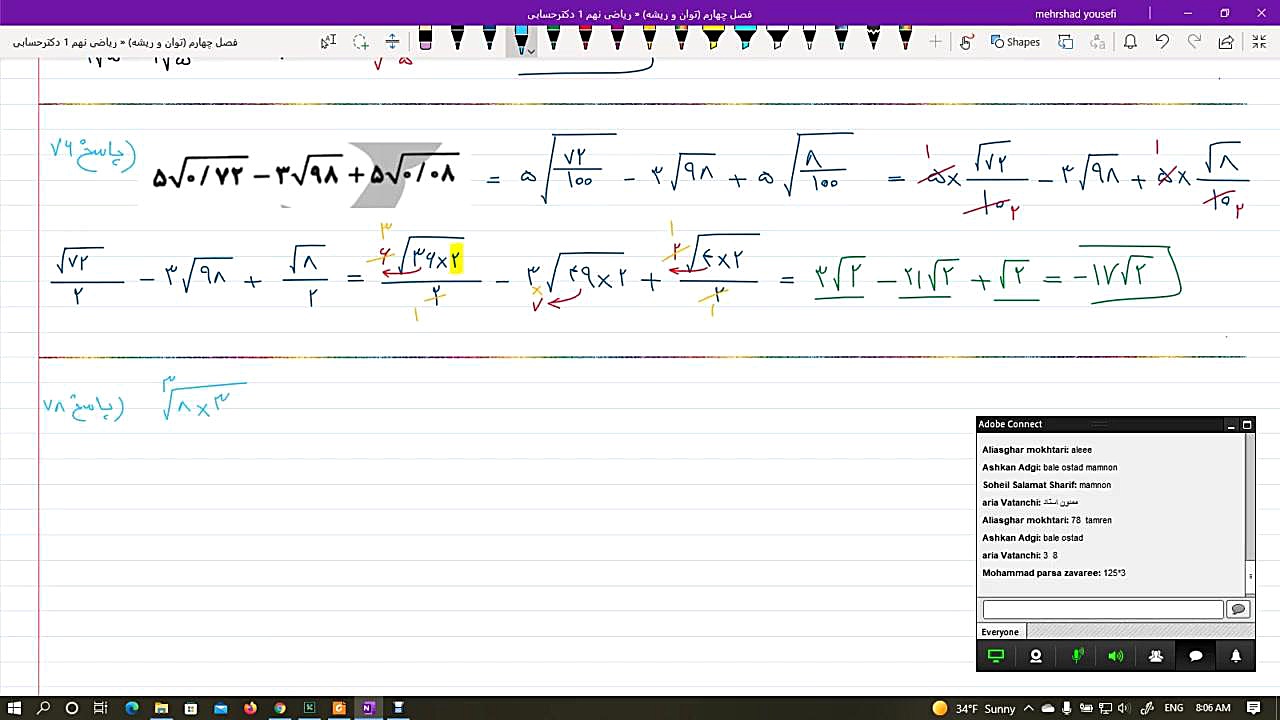Image resolution: width=1280 pixels, height=720 pixels.
Task: Choose the Insert Space tool
Action: [x=392, y=42]
